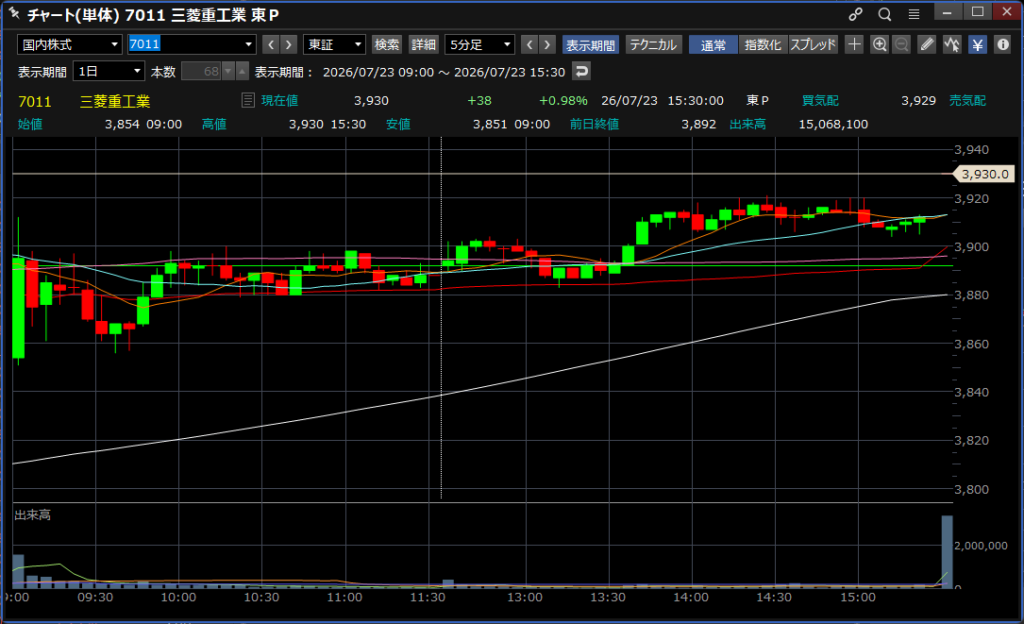Switch to 通常 chart mode

point(713,44)
